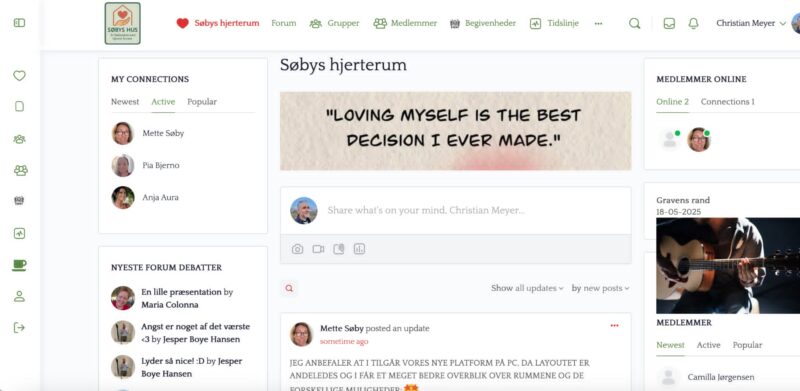This screenshot has height=391, width=800.
Task: Open the heart icon in left sidebar
Action: 19,76
